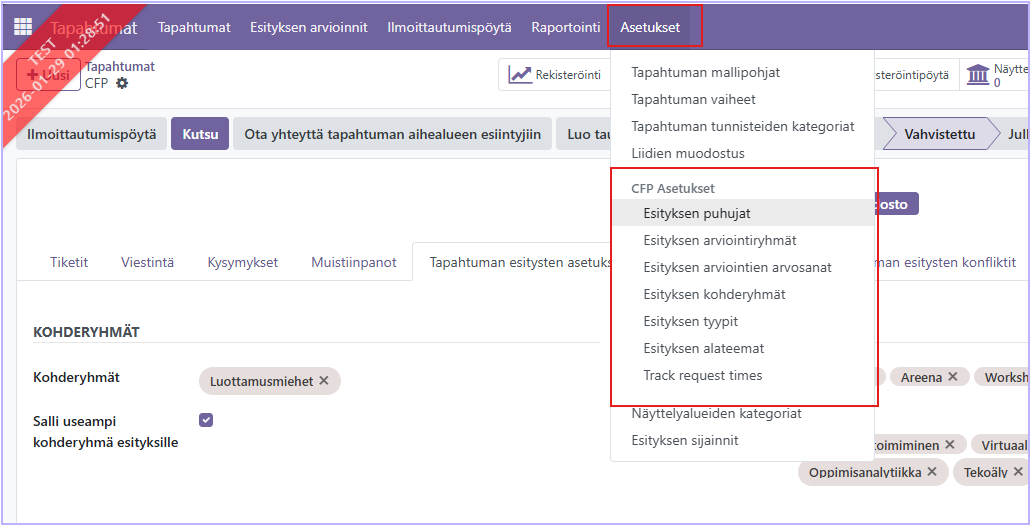Click the Kutsu button
The width and height of the screenshot is (1030, 526).
coord(200,134)
